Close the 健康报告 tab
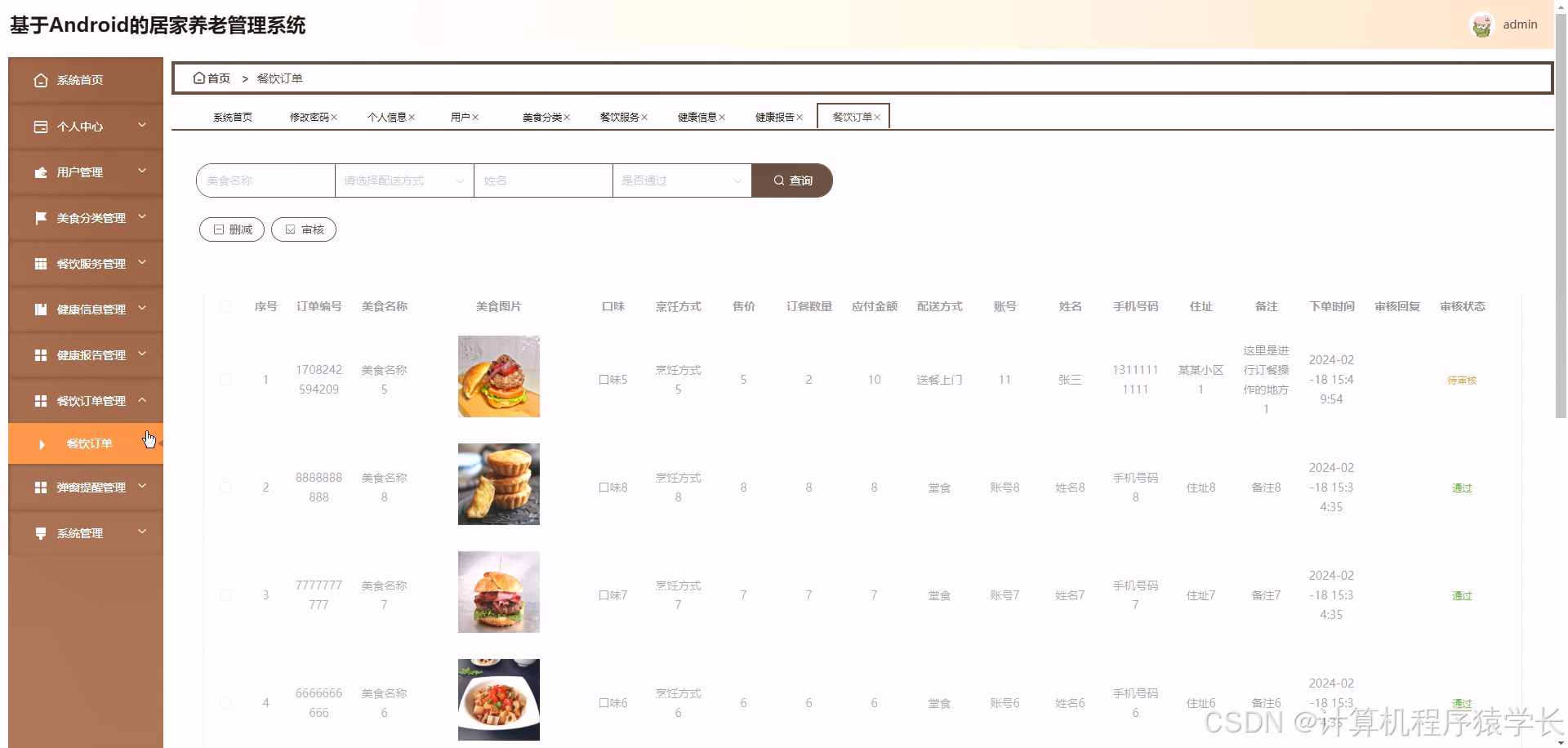1568x748 pixels. 800,118
